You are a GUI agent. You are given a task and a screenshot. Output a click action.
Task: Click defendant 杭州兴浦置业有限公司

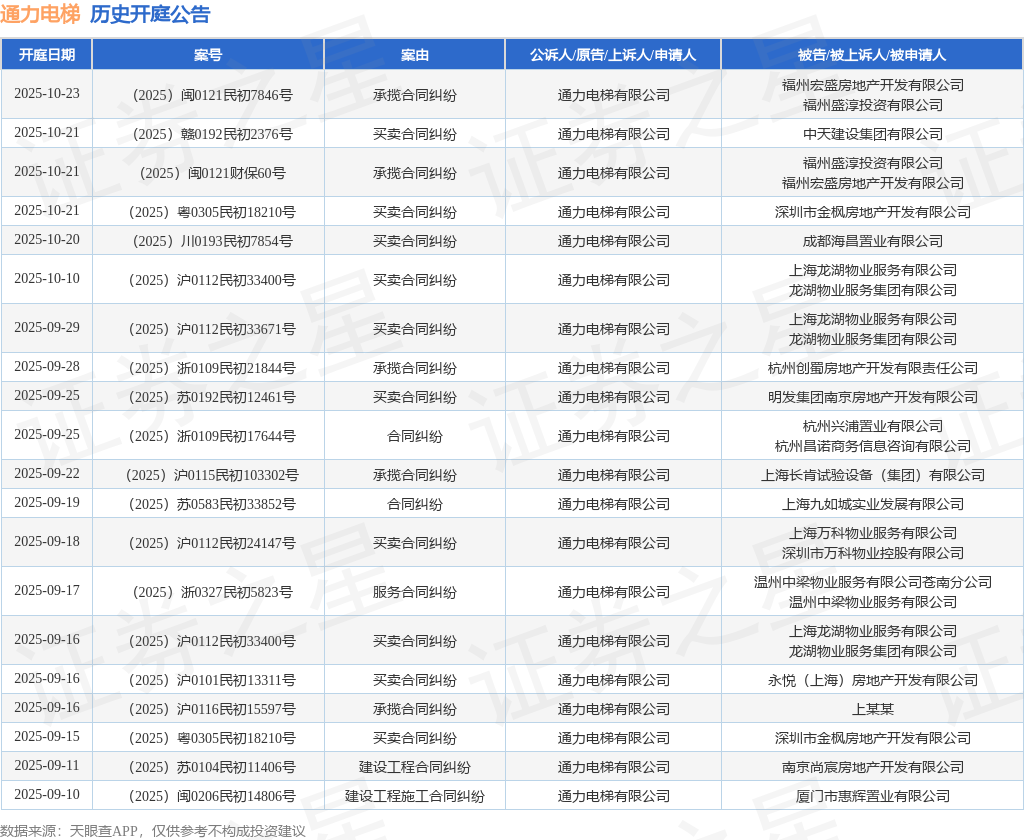[x=872, y=427]
